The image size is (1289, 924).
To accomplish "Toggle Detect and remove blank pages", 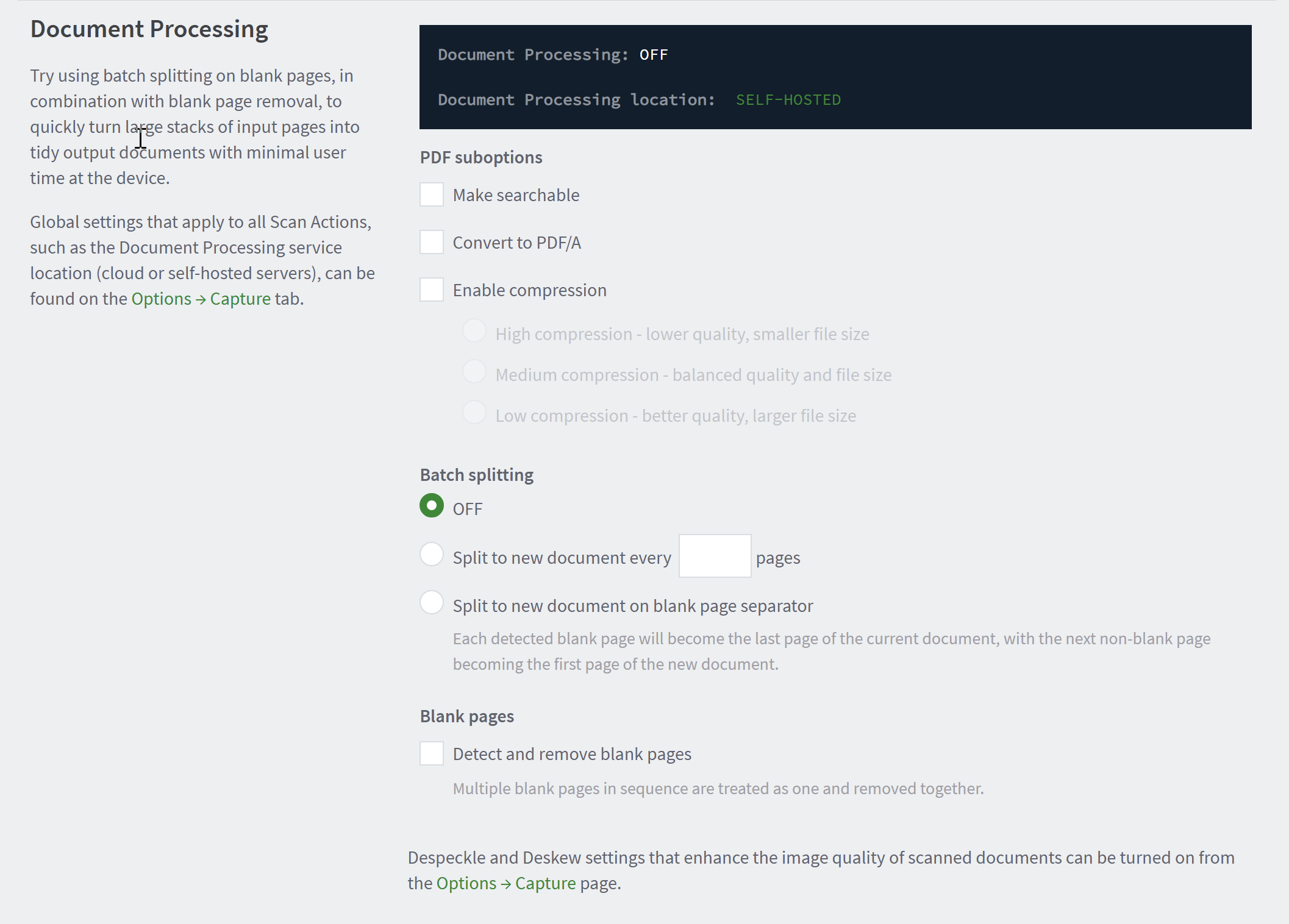I will pos(432,753).
